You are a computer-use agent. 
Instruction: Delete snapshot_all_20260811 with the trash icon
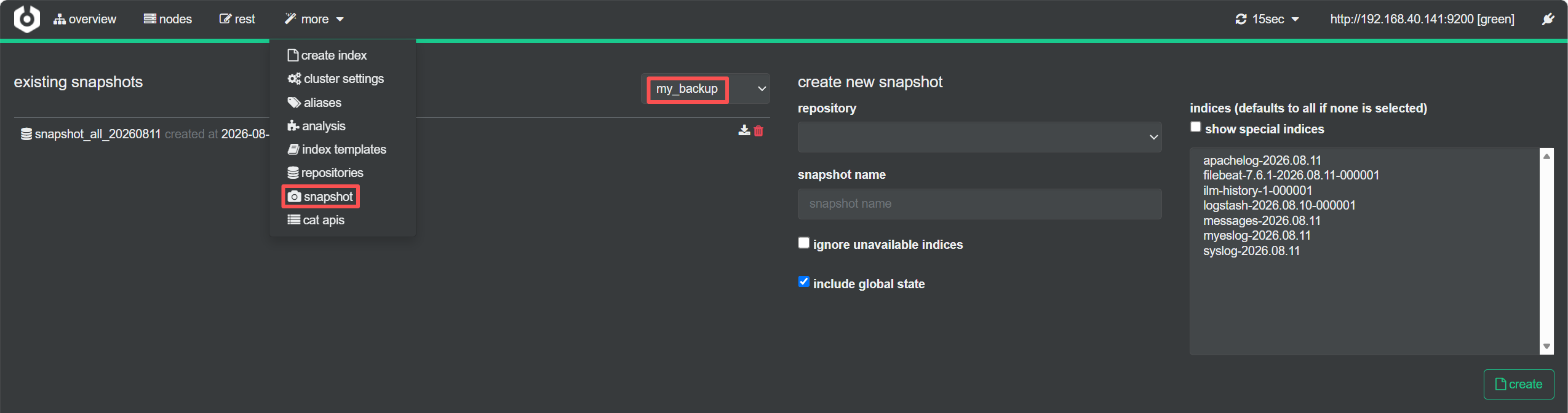click(x=758, y=130)
